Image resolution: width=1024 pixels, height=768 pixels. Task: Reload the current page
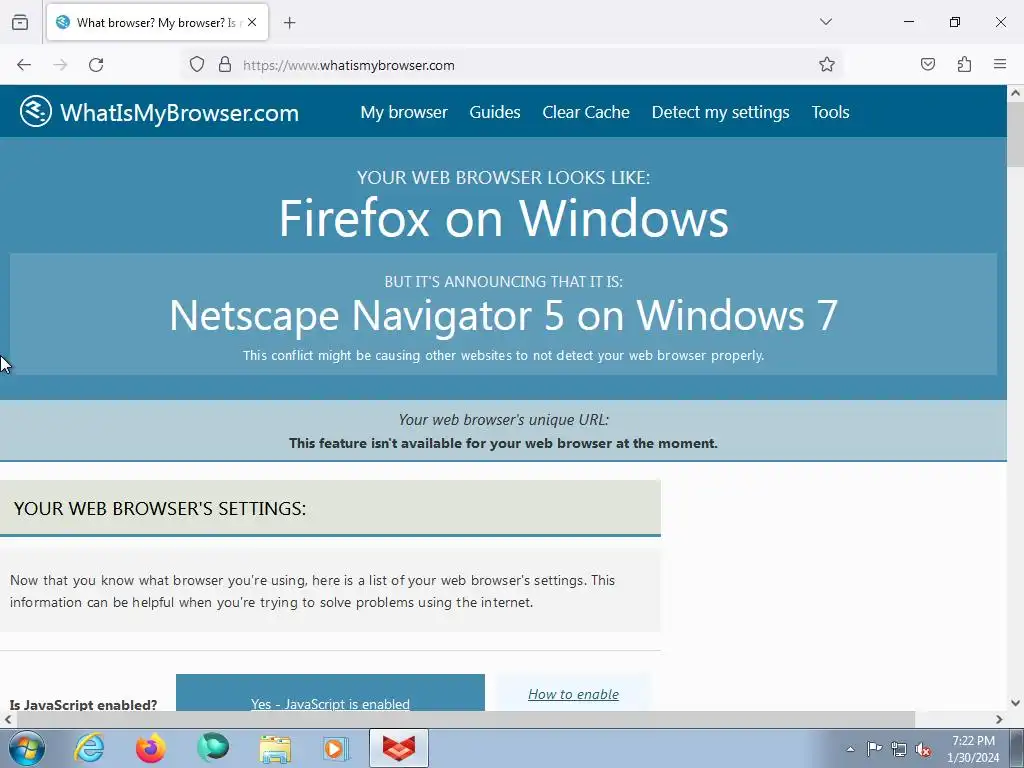(96, 65)
